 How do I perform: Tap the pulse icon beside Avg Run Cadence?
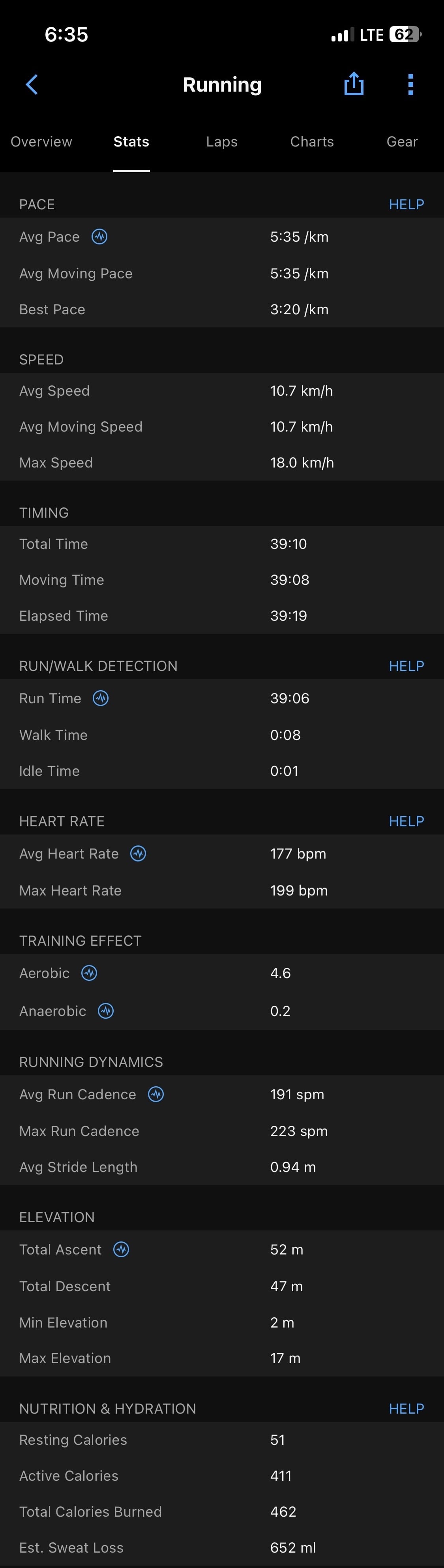pyautogui.click(x=156, y=1094)
